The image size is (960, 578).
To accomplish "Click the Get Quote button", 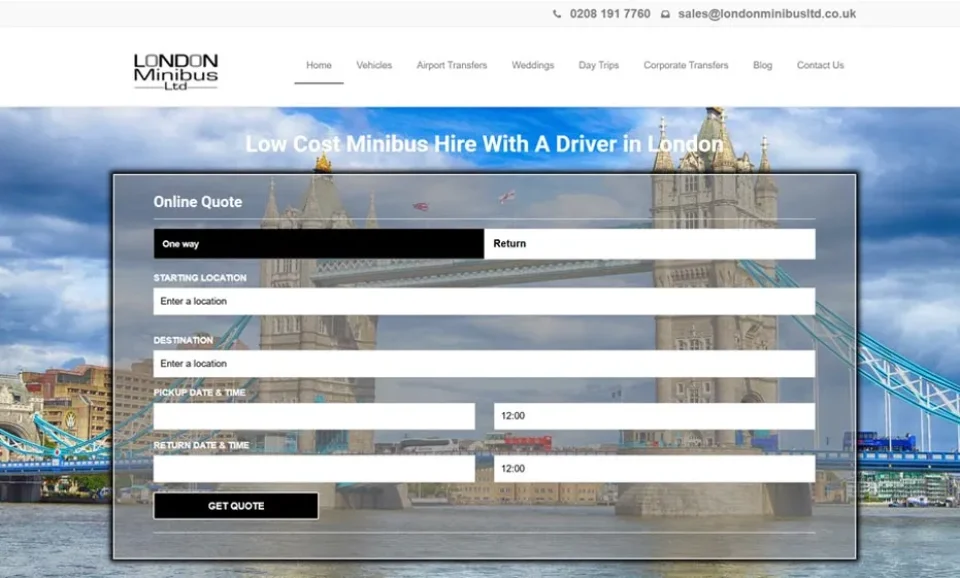I will 236,506.
